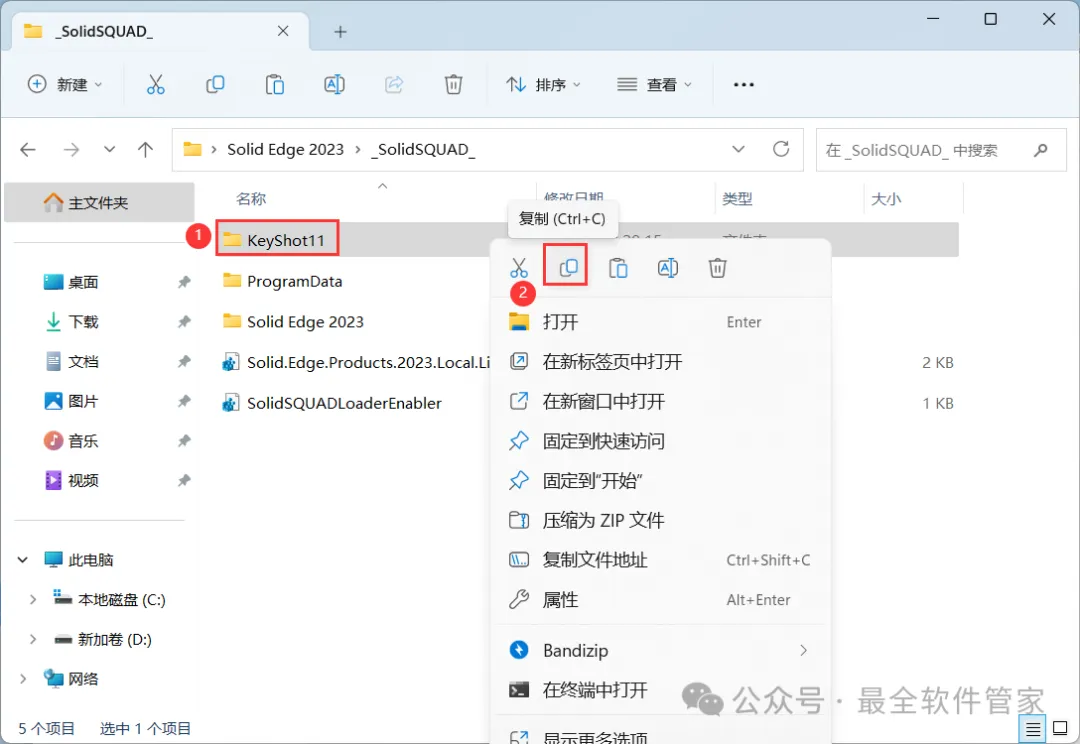Viewport: 1080px width, 744px height.
Task: Click Solid Edge 2023 in the breadcrumb
Action: 285,149
